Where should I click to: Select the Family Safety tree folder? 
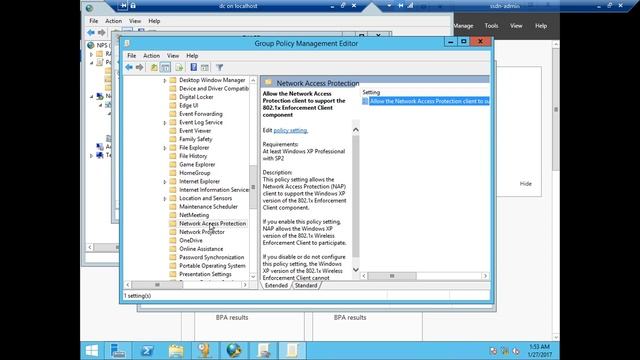196,139
